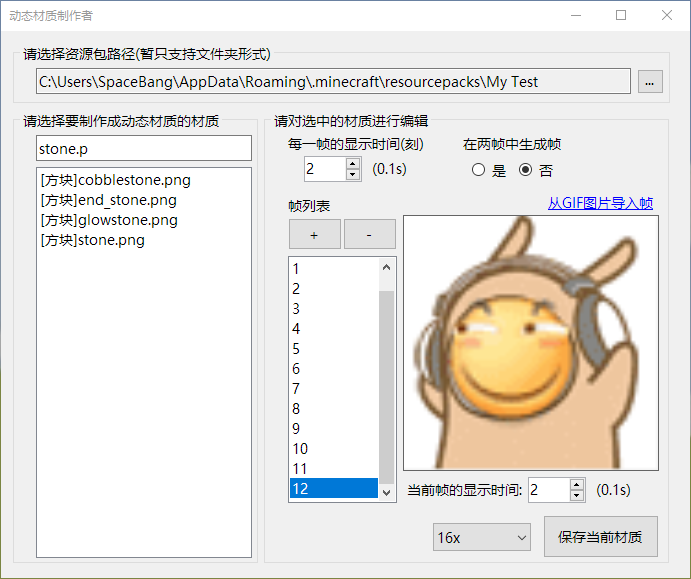
Task: Minimize the 动态材质制作者 window
Action: (x=576, y=15)
